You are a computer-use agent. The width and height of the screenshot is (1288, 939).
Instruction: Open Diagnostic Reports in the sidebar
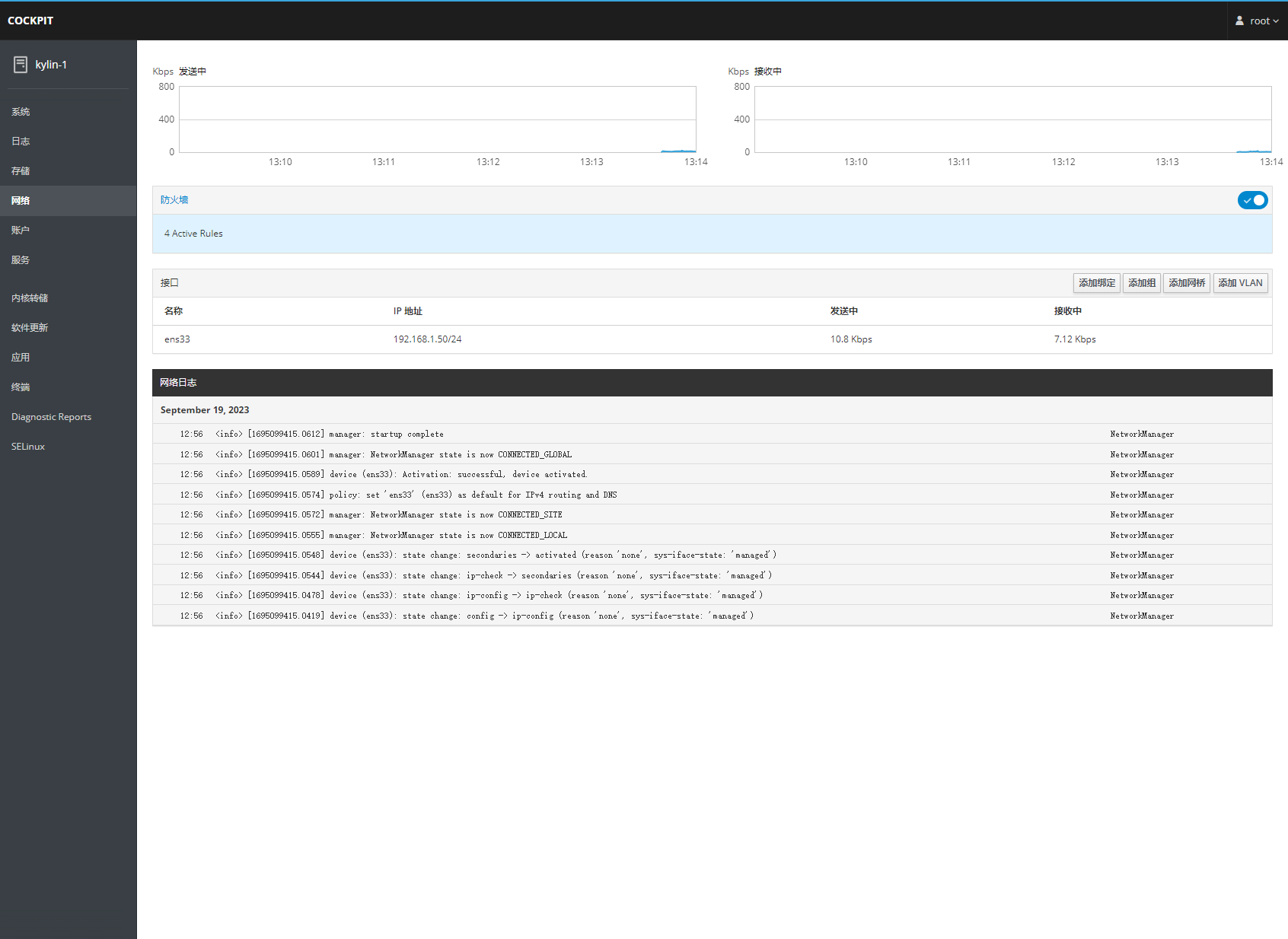coord(68,417)
